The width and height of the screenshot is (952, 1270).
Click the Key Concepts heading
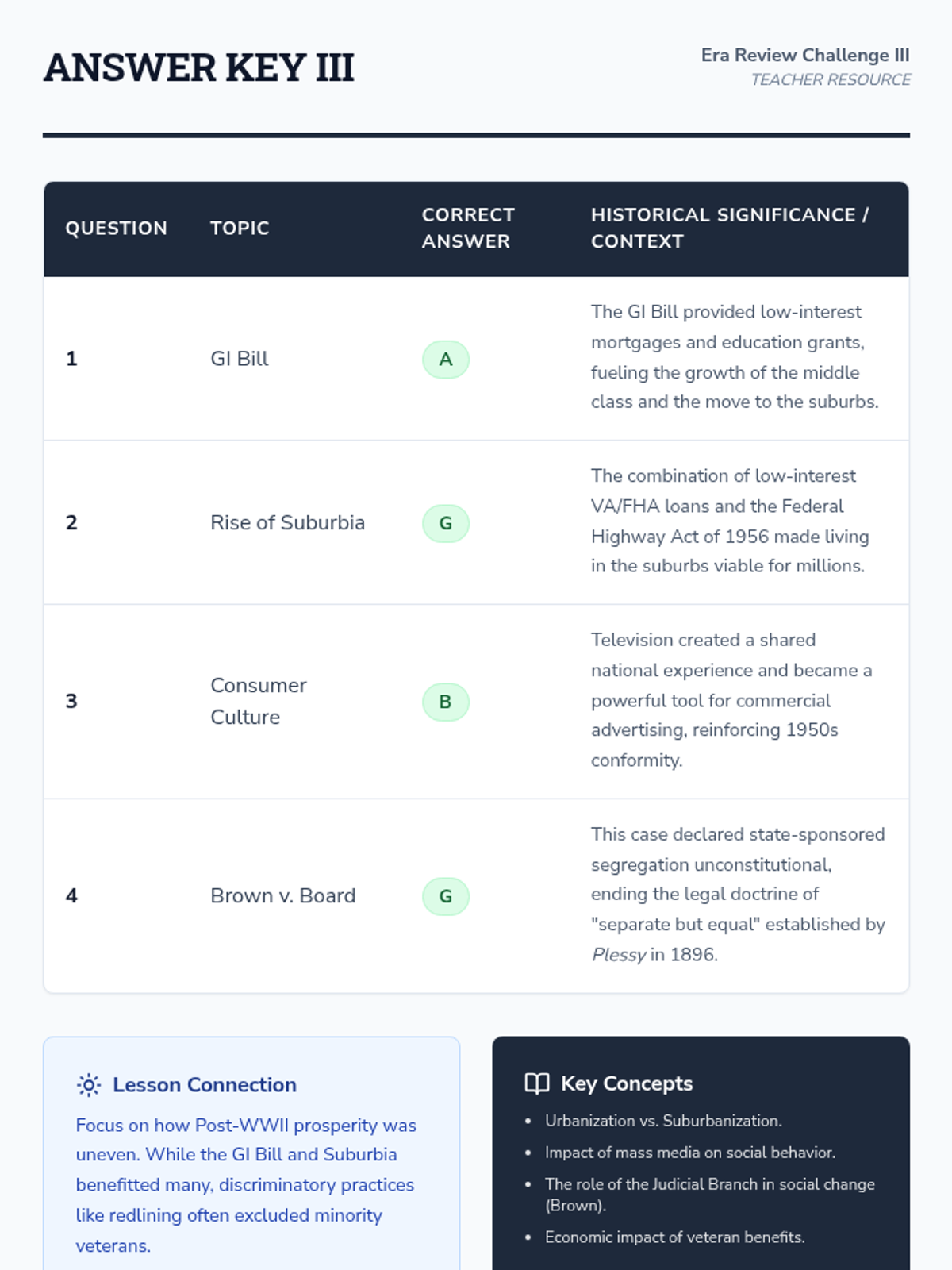pyautogui.click(x=627, y=1083)
